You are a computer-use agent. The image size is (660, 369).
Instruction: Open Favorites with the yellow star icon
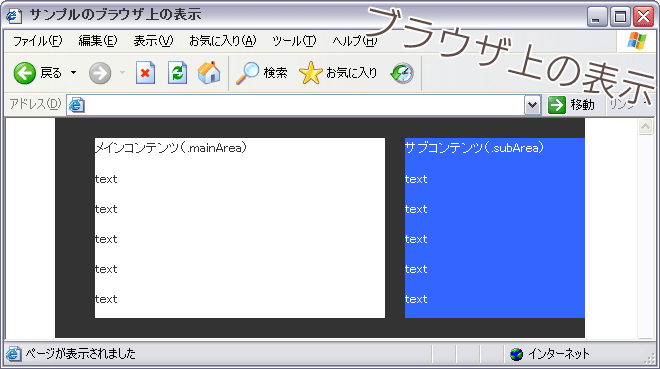coord(310,73)
